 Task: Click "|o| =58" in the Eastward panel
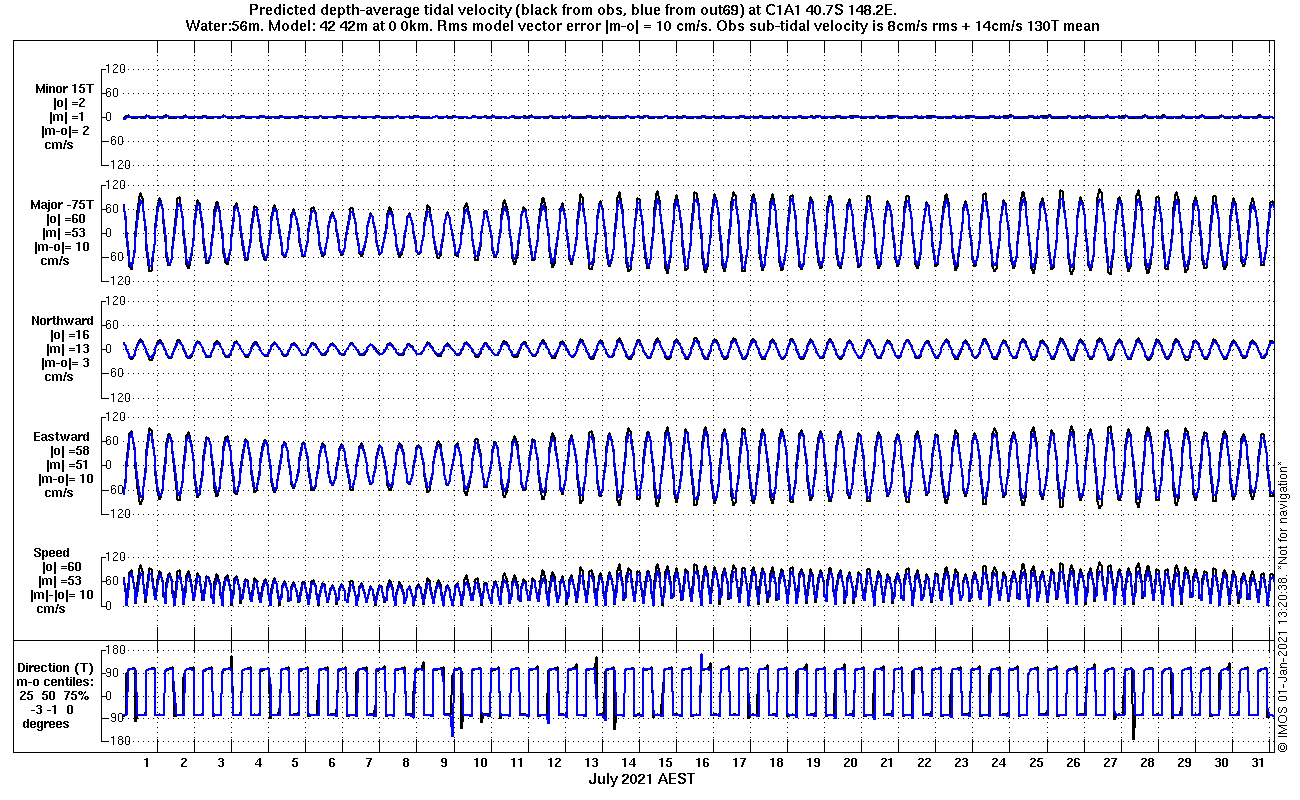[70, 451]
